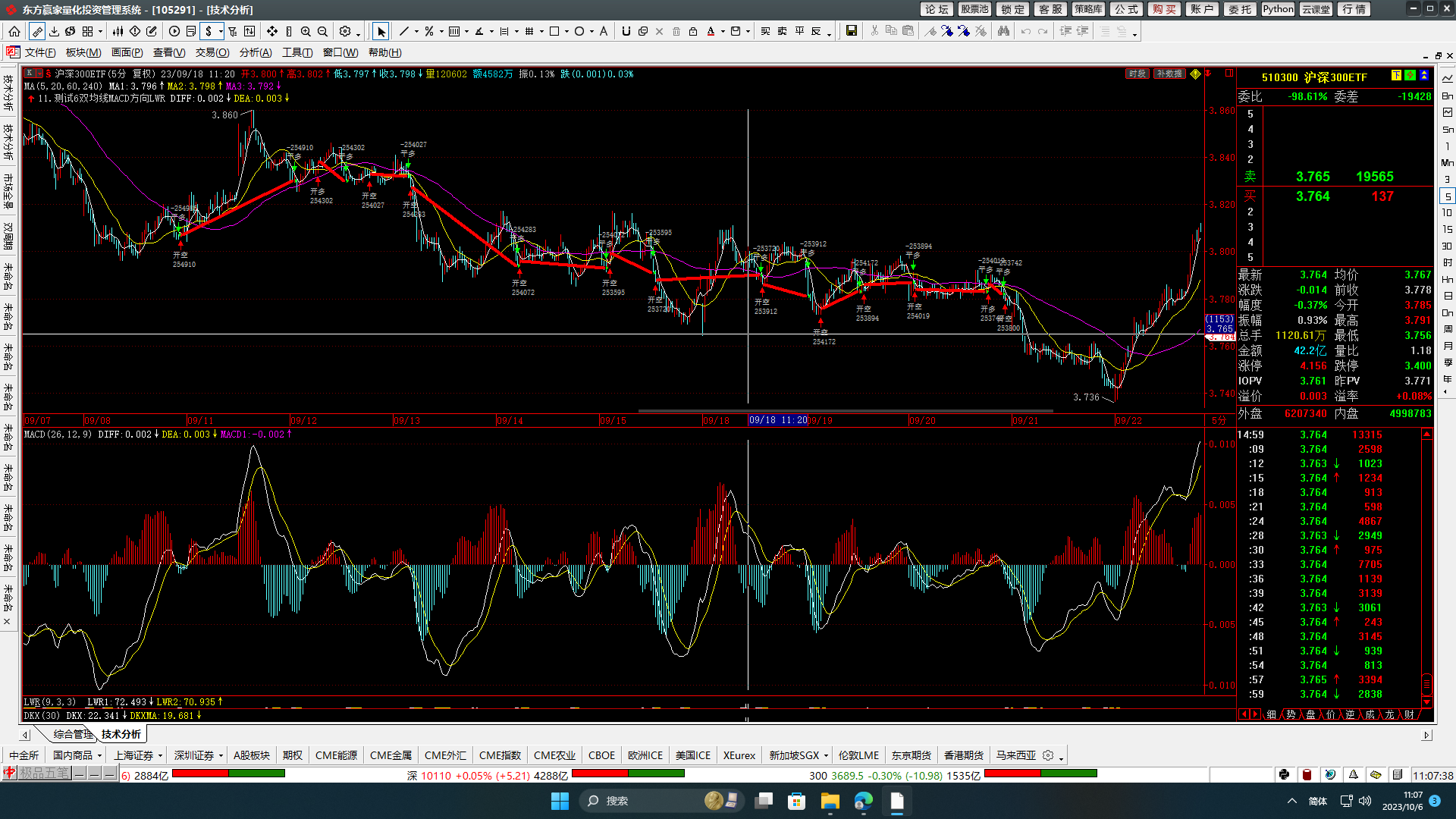Click the 行情 button
Screen dimensions: 1456x819
pyautogui.click(x=1354, y=9)
